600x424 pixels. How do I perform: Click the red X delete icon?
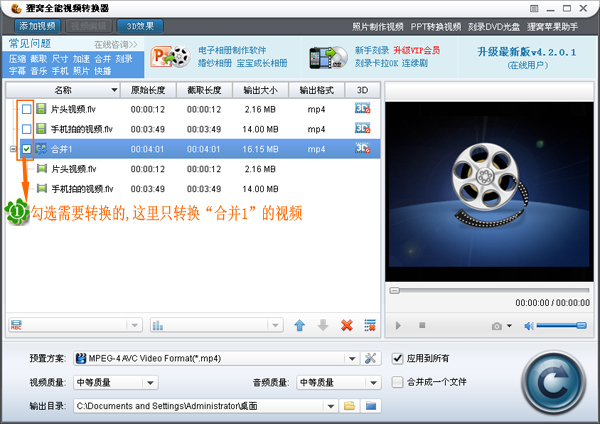(347, 326)
